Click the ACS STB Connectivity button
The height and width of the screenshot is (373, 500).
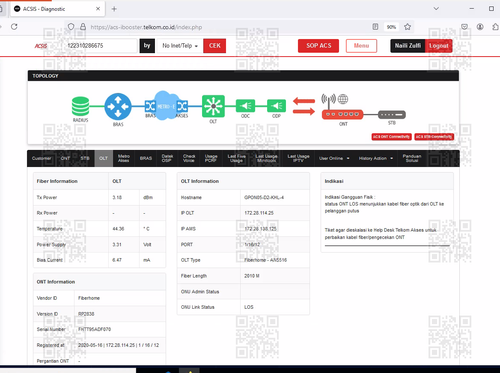click(x=434, y=137)
